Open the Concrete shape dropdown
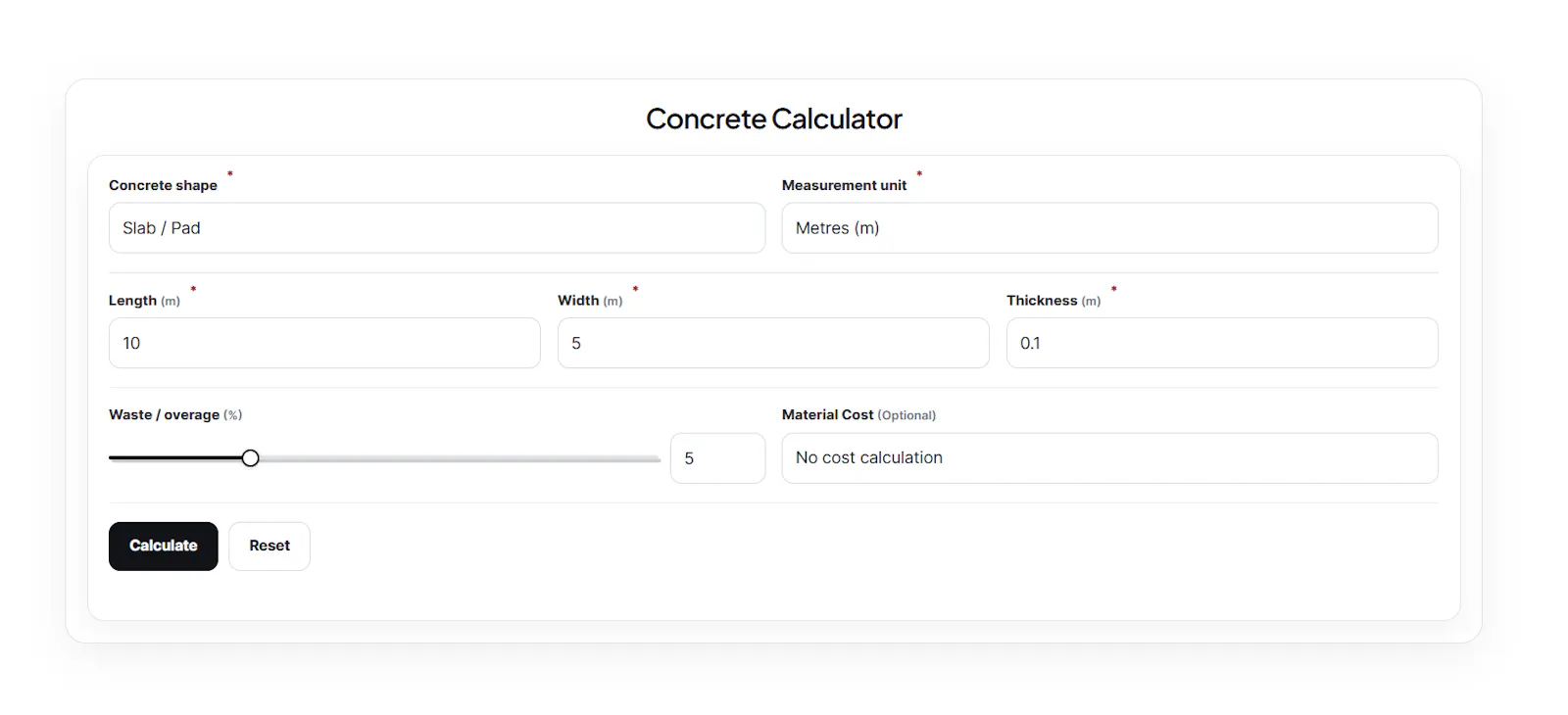1568x715 pixels. pyautogui.click(x=437, y=228)
